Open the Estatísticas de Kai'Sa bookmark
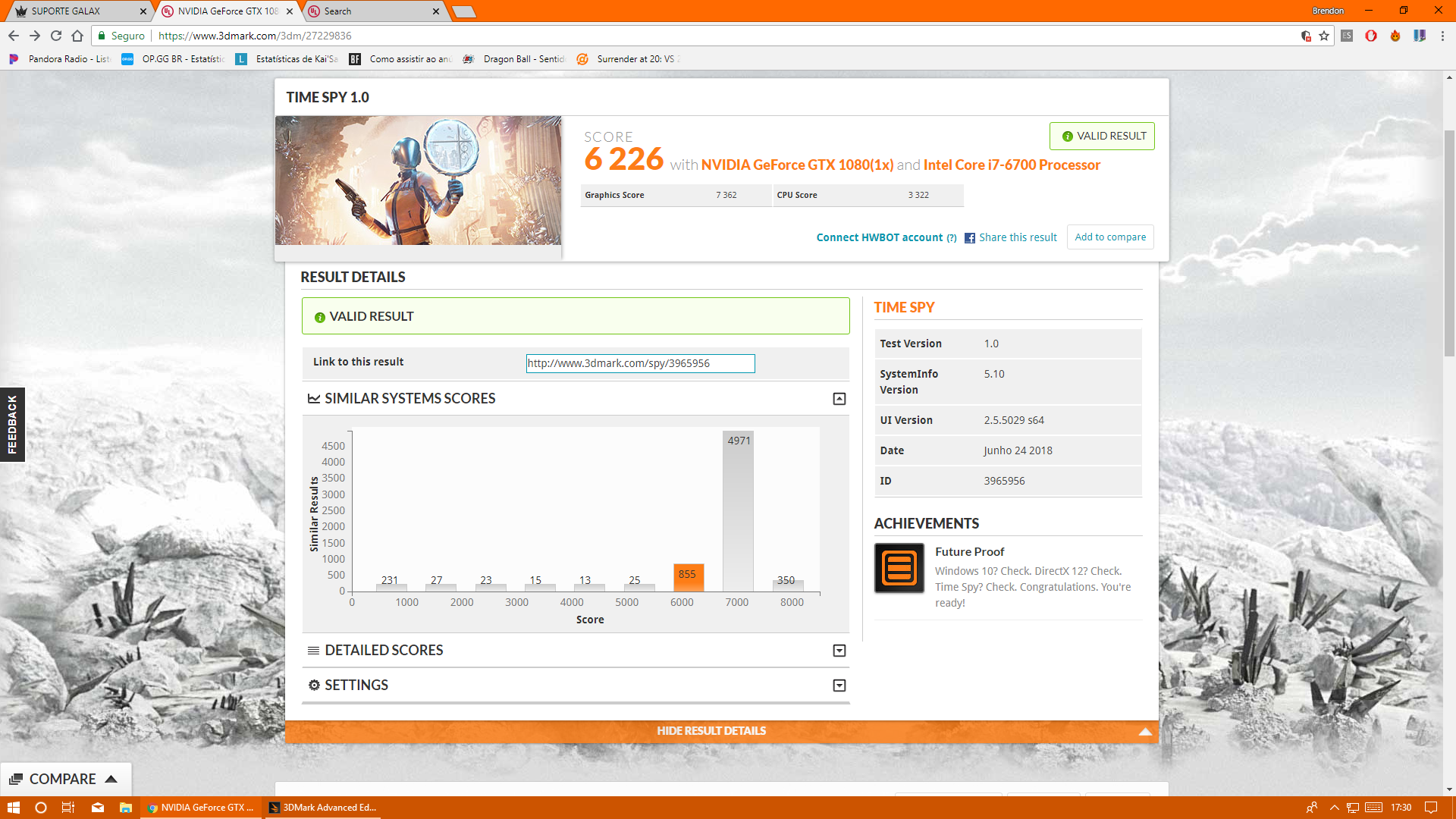Image resolution: width=1456 pixels, height=819 pixels. (x=287, y=59)
